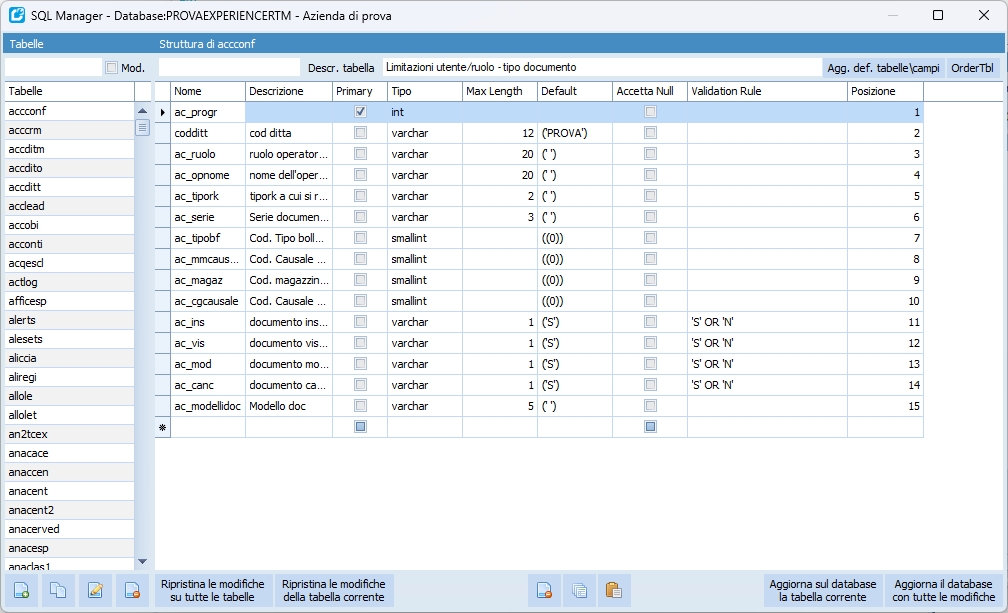Viewport: 1008px width, 613px height.
Task: Click the copy fields icon
Action: [579, 590]
